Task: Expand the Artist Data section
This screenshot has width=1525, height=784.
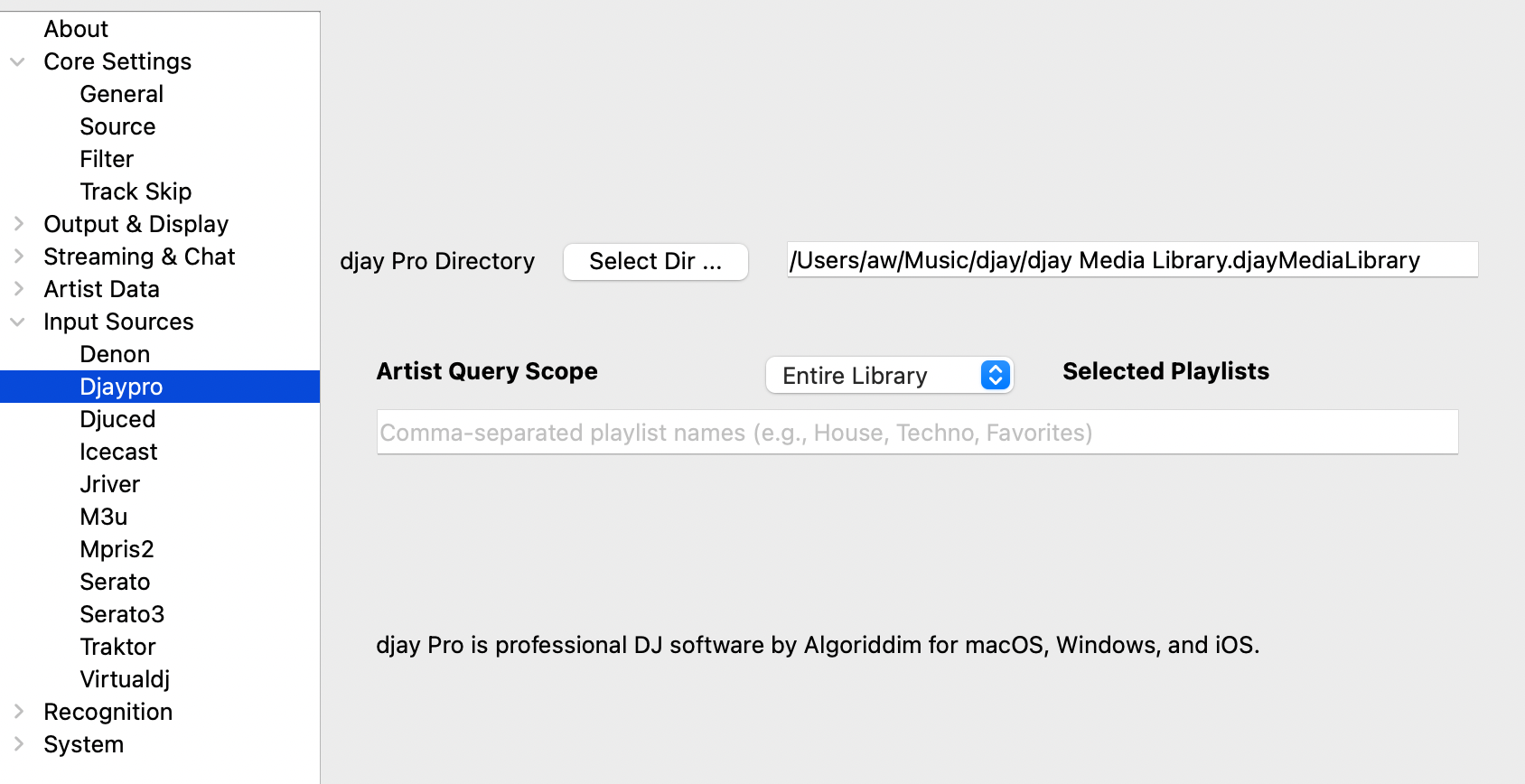Action: click(x=18, y=289)
